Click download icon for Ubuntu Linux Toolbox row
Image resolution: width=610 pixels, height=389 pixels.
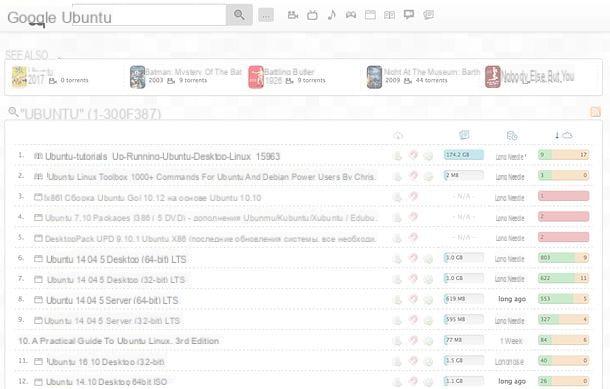(x=397, y=177)
